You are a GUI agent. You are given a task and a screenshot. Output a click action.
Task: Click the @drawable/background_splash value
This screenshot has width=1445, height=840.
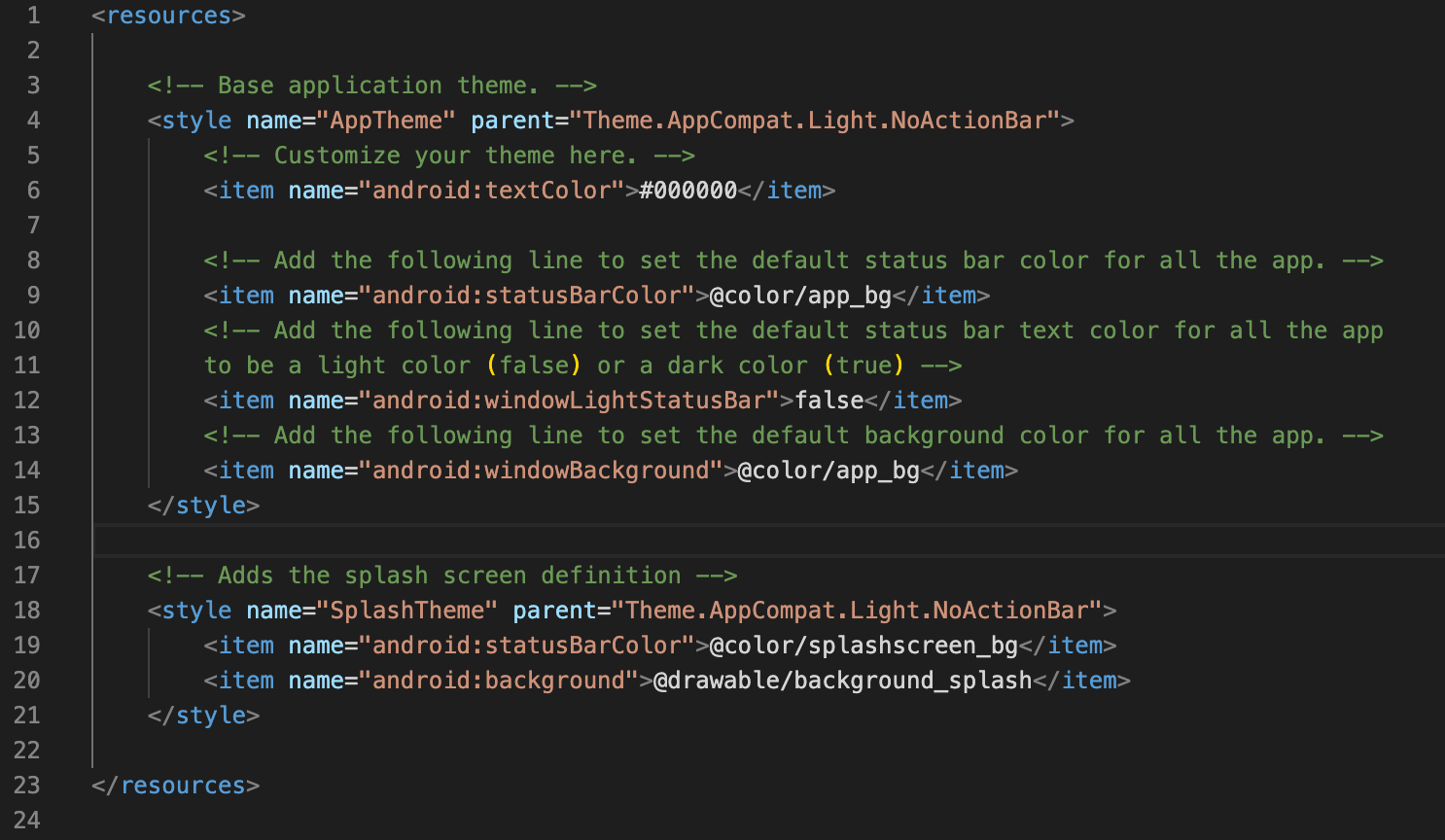[843, 681]
